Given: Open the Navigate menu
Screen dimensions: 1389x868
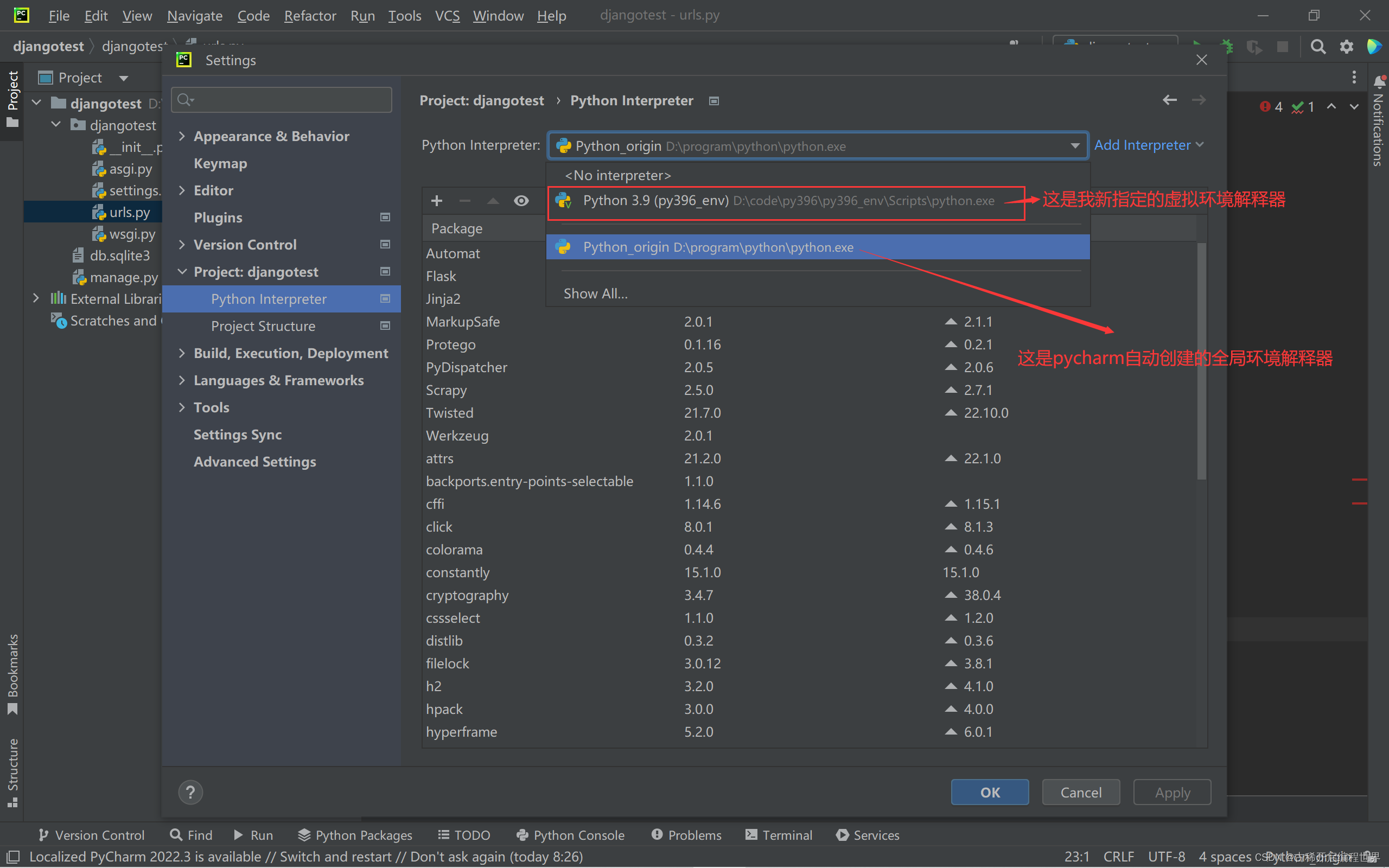Looking at the screenshot, I should (195, 16).
